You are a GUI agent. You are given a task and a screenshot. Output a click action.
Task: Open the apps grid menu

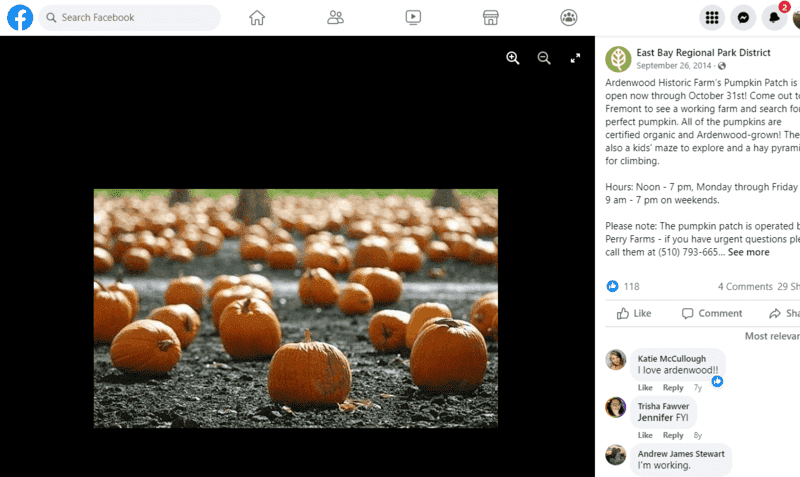pos(712,18)
